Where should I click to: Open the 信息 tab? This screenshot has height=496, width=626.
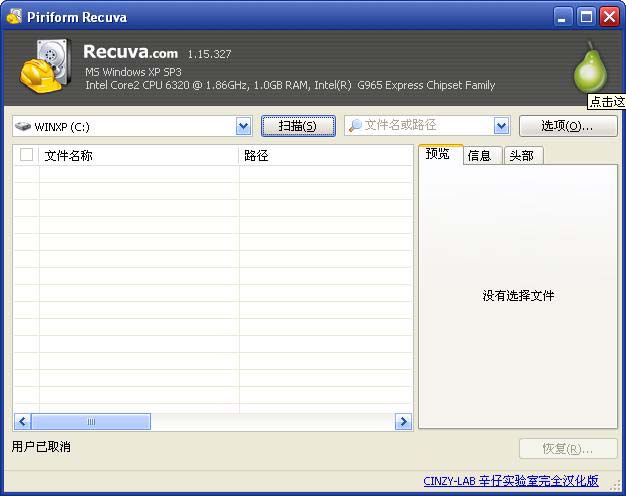[x=480, y=155]
